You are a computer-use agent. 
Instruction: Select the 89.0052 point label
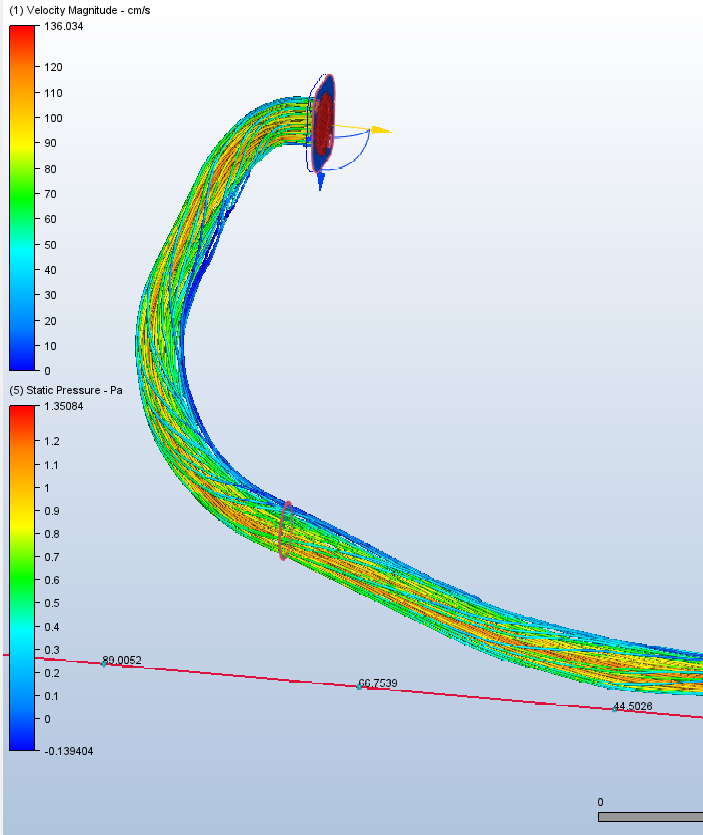pyautogui.click(x=122, y=660)
